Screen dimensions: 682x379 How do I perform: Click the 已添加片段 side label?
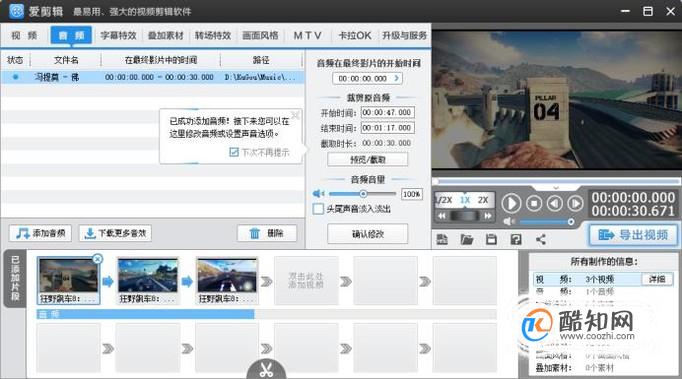pos(15,278)
